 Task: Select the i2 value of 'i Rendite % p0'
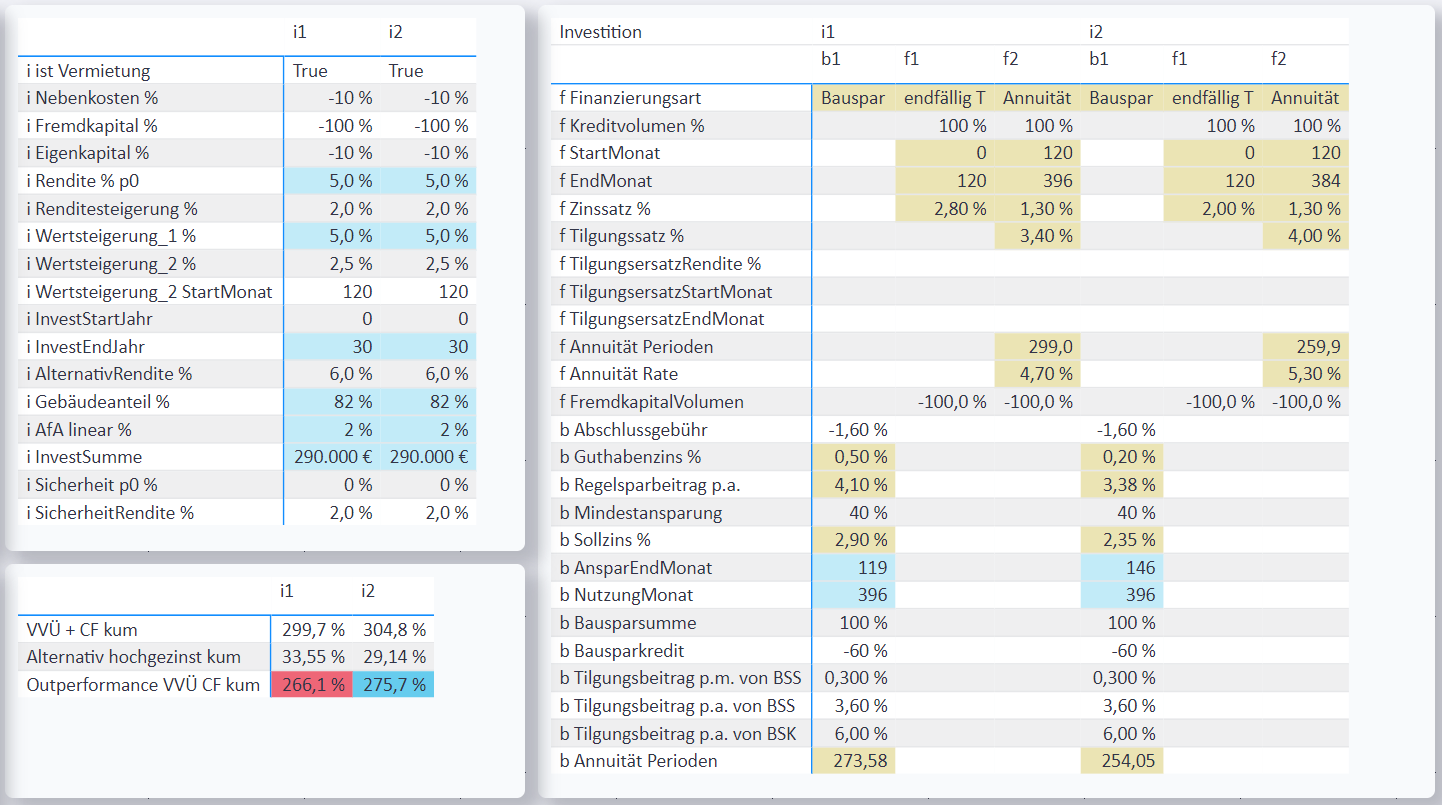(429, 181)
